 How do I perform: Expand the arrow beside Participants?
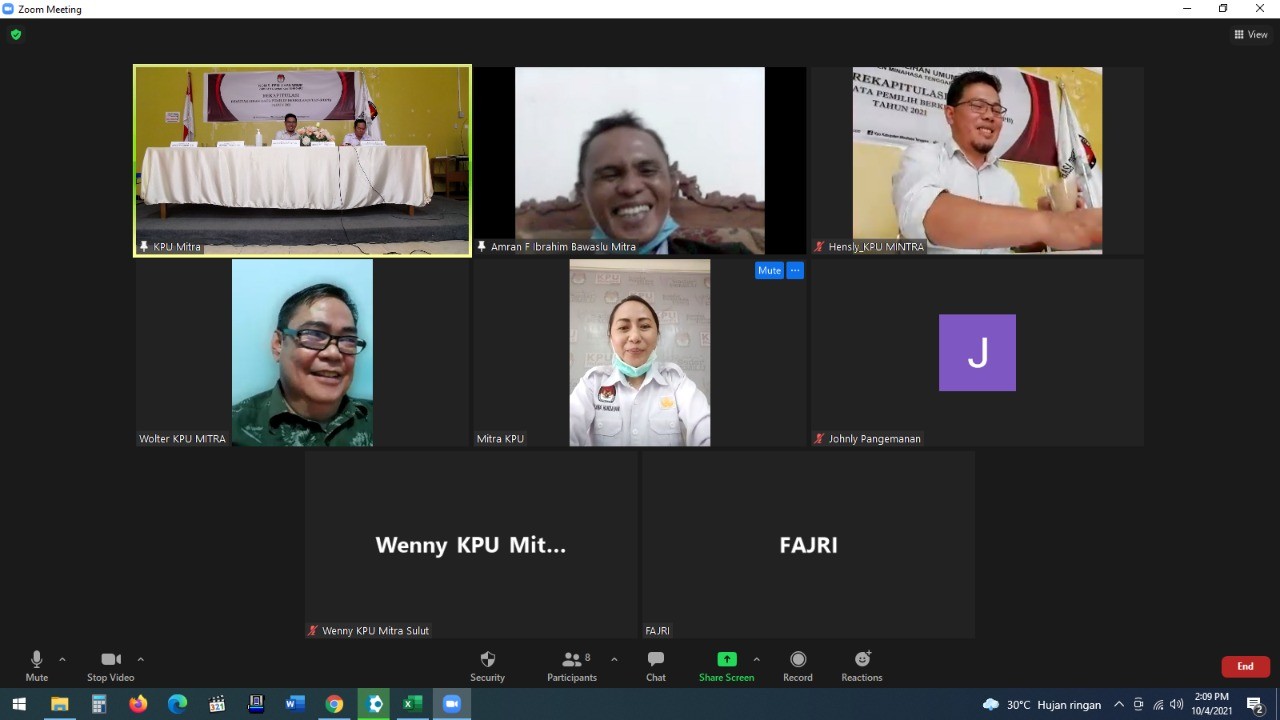pyautogui.click(x=614, y=659)
